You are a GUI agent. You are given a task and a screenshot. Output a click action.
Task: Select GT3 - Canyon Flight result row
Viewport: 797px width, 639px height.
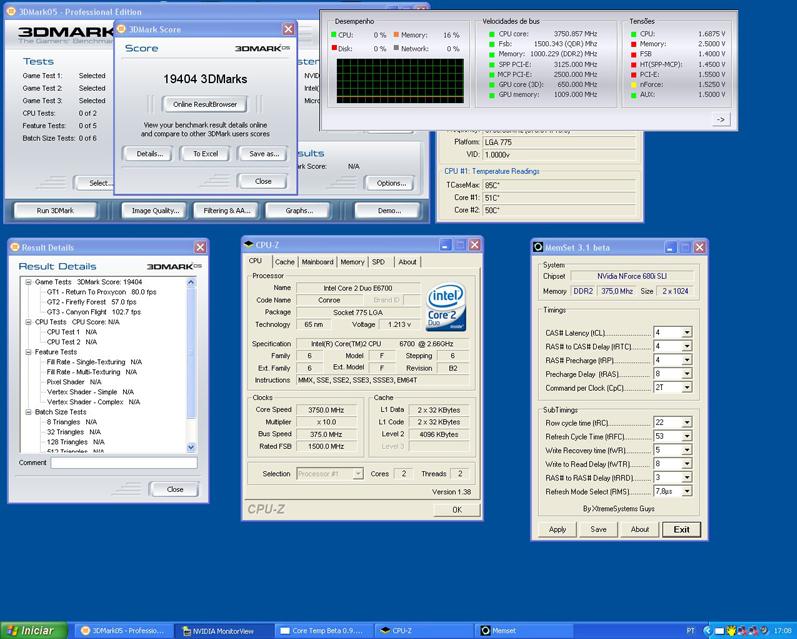pyautogui.click(x=94, y=312)
